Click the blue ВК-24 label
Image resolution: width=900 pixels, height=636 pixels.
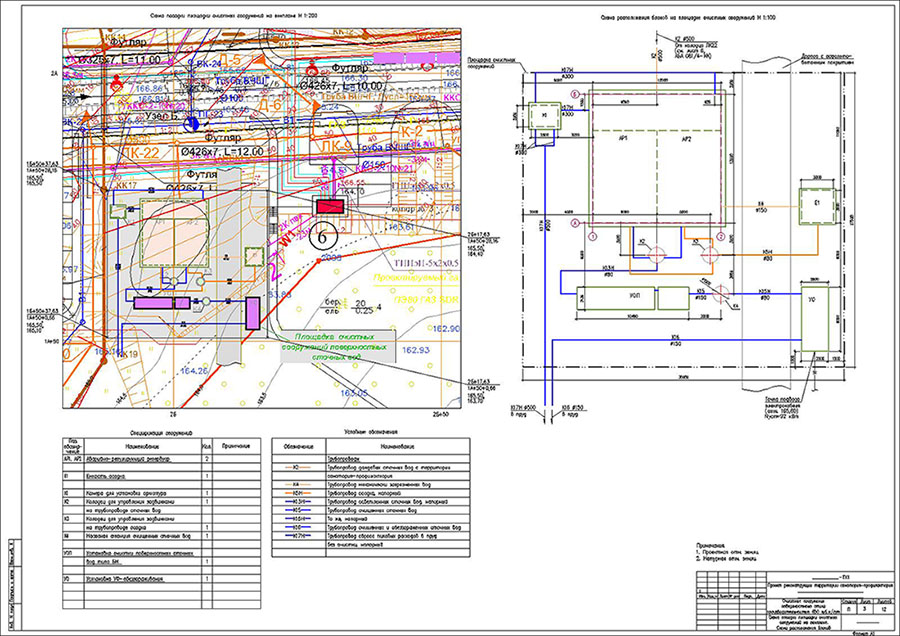tap(208, 64)
